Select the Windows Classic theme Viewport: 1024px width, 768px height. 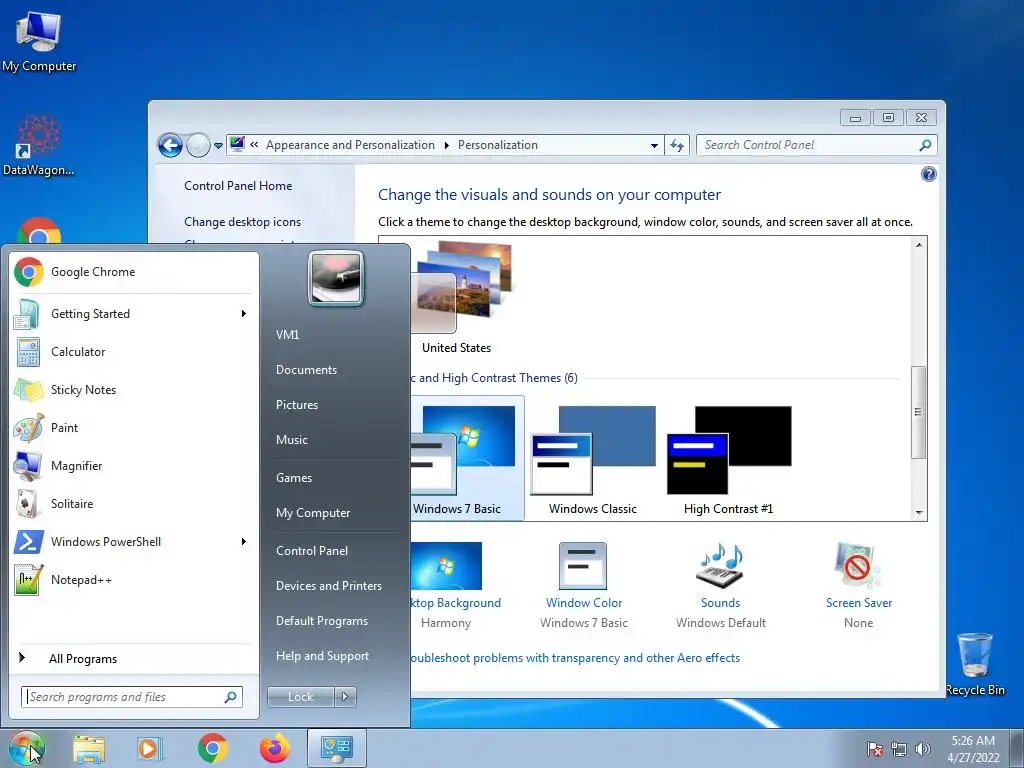tap(592, 459)
